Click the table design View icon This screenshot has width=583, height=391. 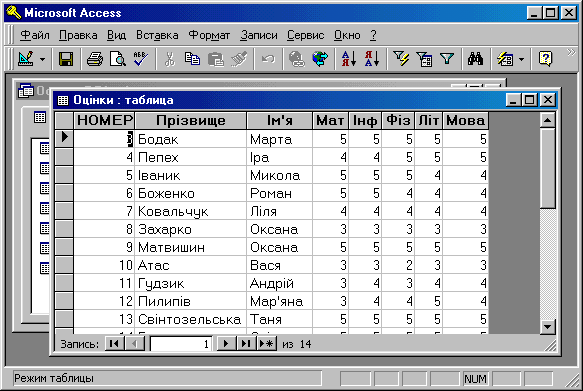[x=26, y=59]
